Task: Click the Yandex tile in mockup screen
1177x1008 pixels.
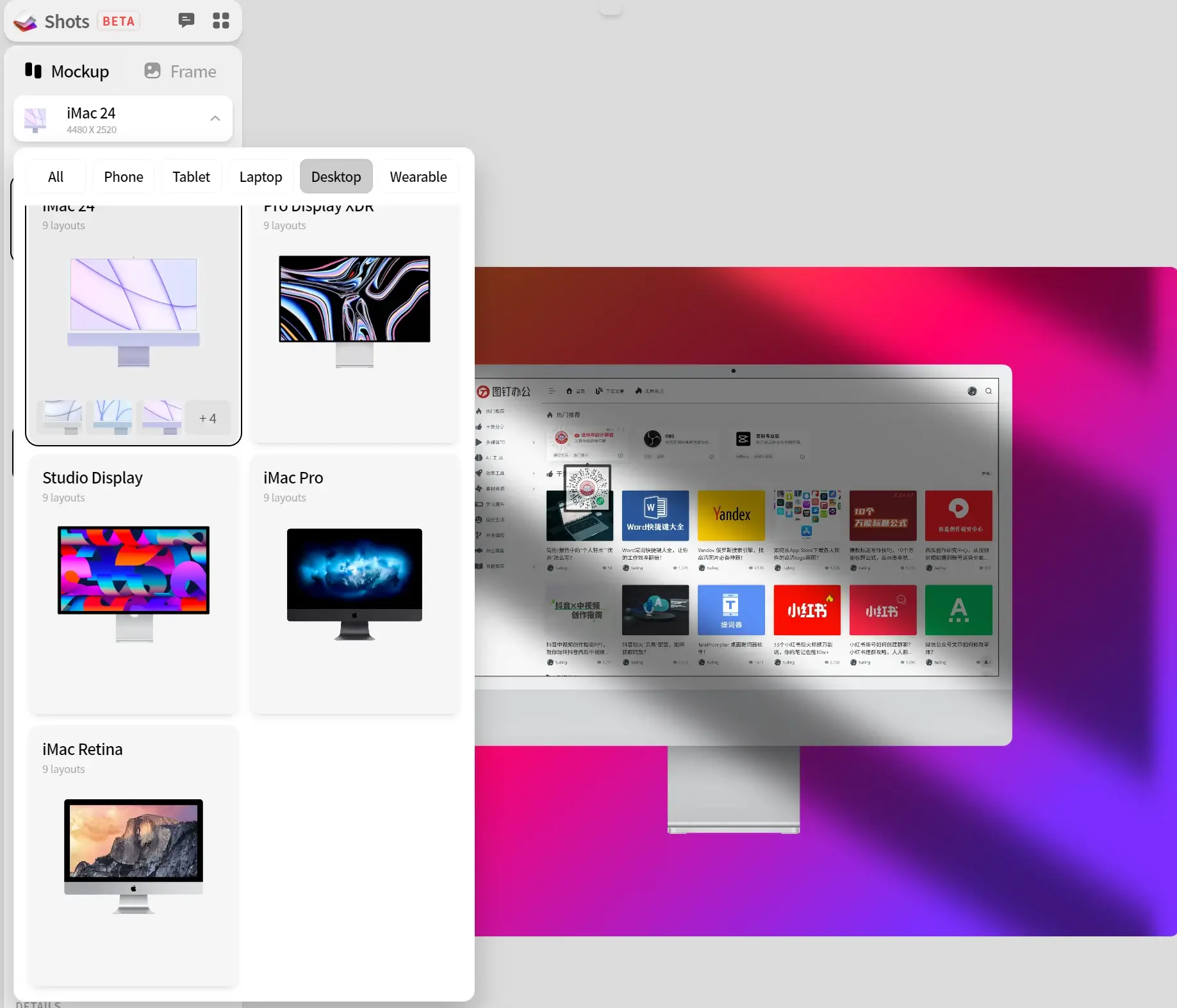Action: 731,516
